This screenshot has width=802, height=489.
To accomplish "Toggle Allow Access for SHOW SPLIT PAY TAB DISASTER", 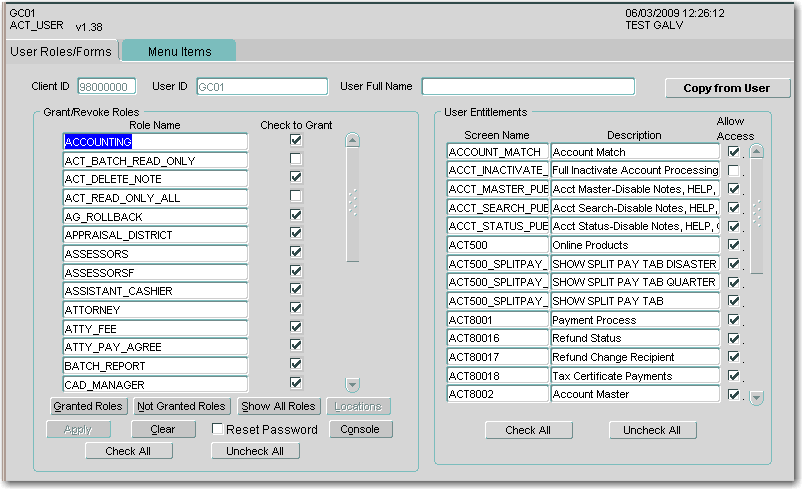I will coord(734,264).
